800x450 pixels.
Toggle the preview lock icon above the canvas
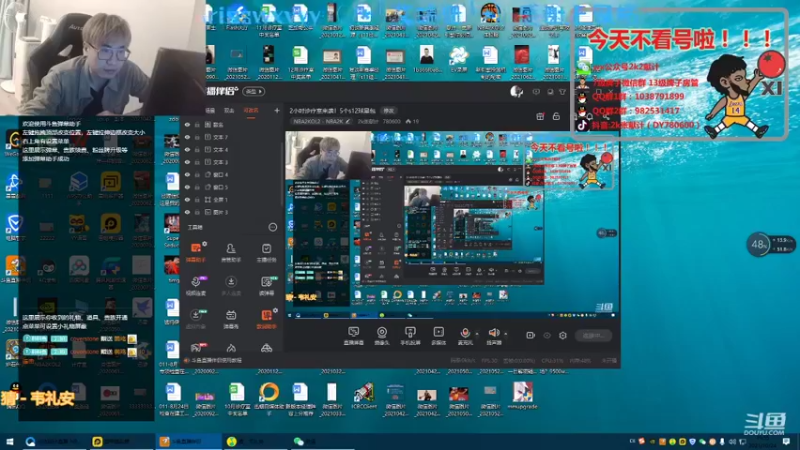point(556,116)
